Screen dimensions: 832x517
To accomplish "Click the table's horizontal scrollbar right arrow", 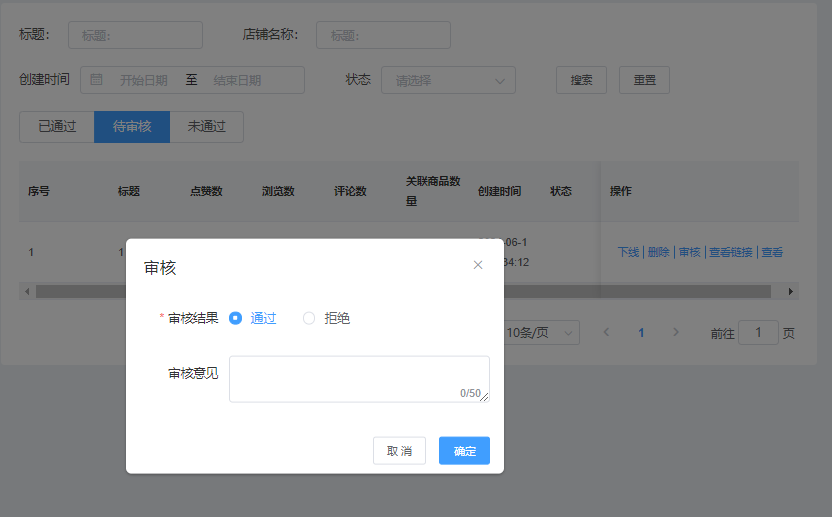I will (791, 291).
